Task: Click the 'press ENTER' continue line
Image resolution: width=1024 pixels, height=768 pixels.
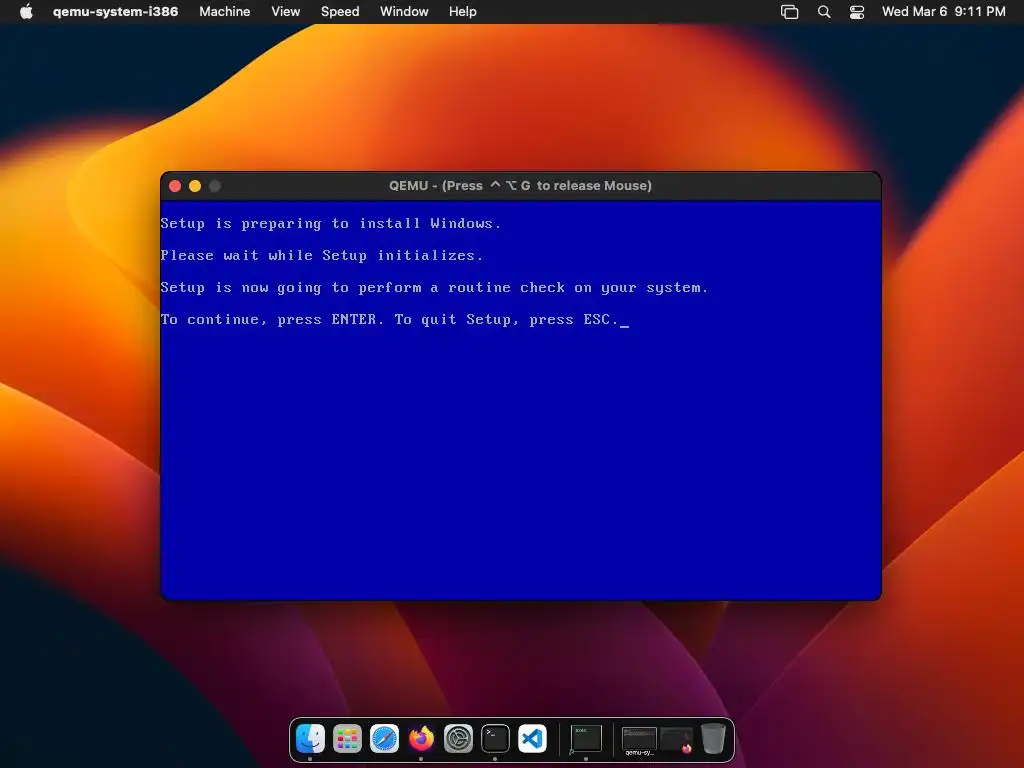Action: pos(394,319)
